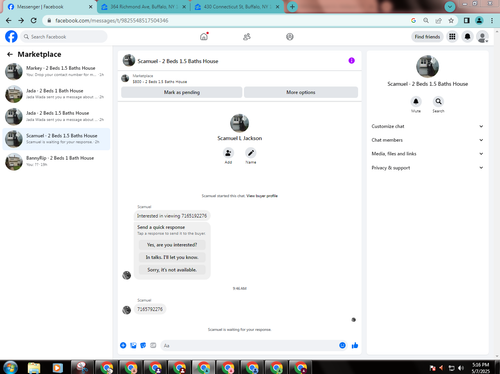Open the emoji picker in message box
This screenshot has height=374, width=500.
tap(342, 345)
